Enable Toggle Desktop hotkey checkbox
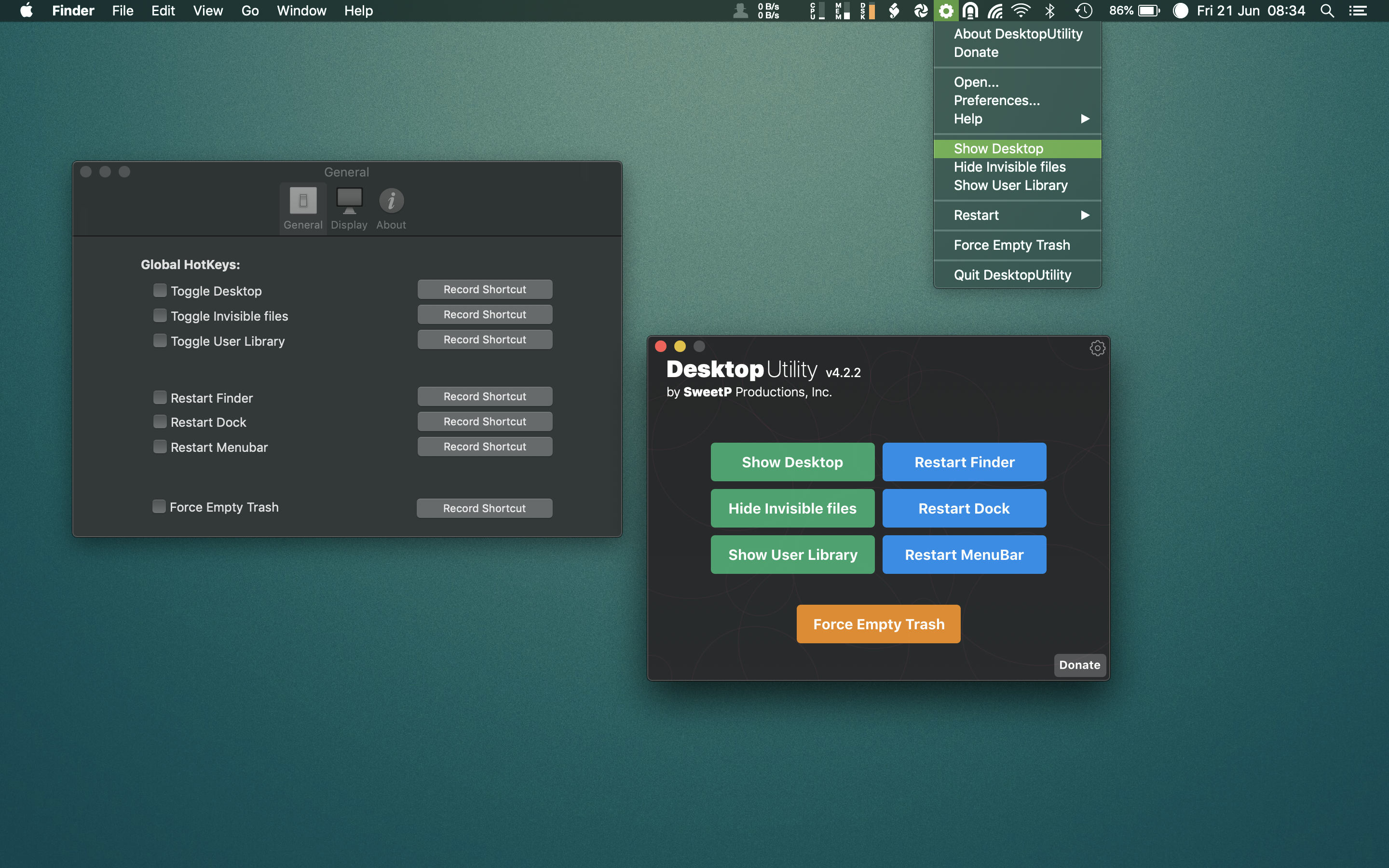 160,290
